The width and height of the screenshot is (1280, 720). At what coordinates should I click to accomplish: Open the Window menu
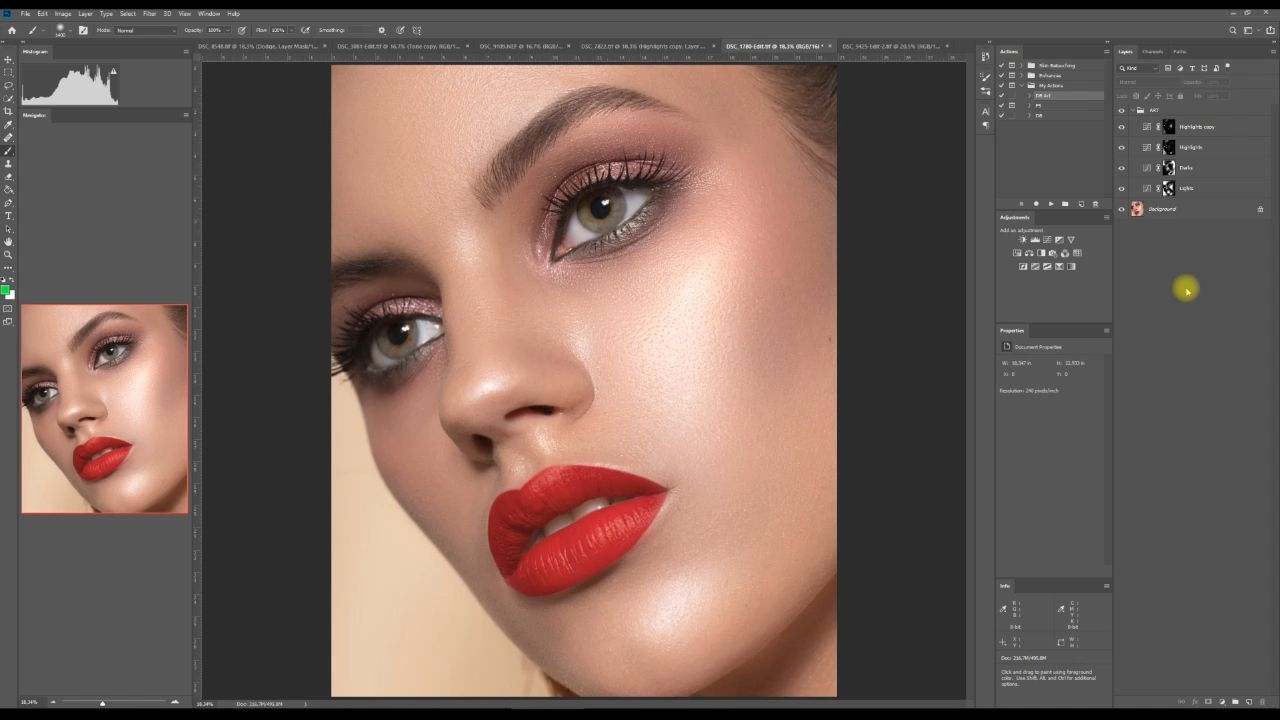pyautogui.click(x=209, y=14)
